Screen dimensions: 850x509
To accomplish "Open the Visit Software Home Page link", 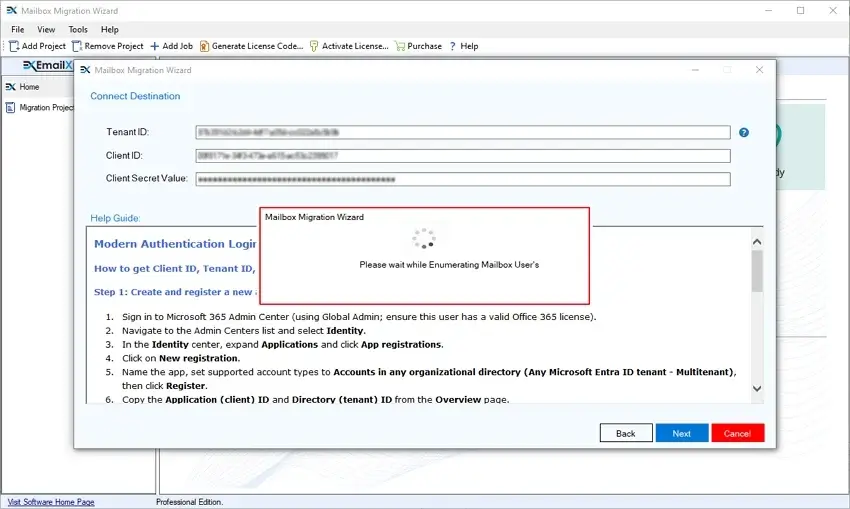I will 51,502.
